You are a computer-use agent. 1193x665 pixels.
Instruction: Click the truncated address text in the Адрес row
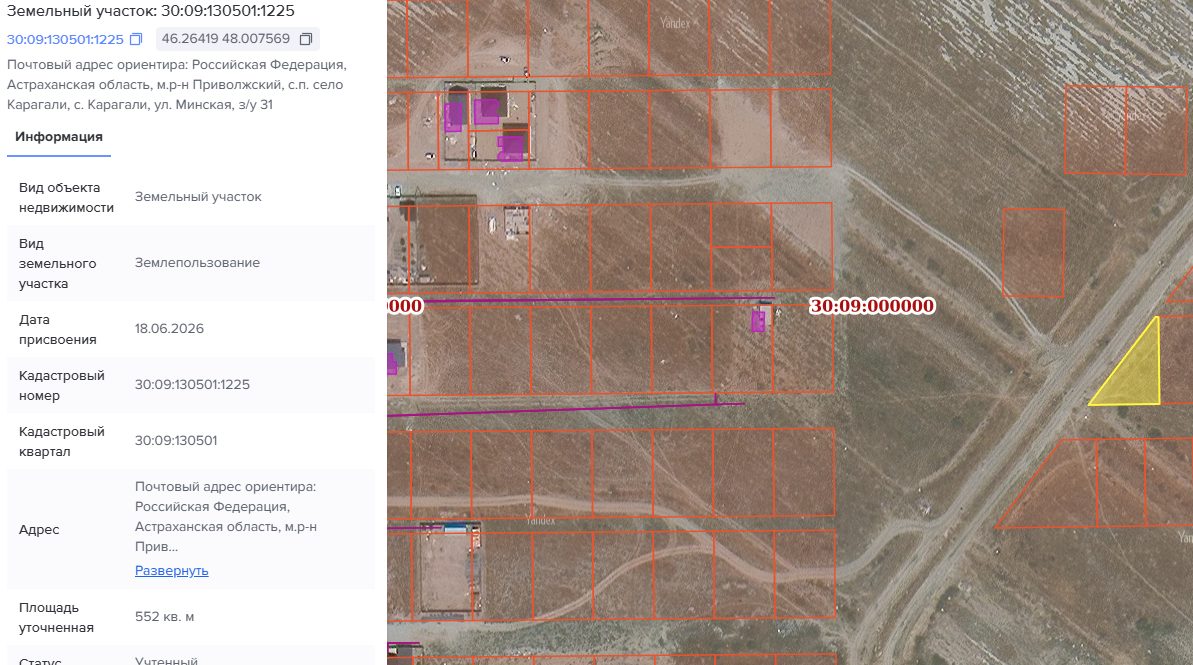click(225, 517)
